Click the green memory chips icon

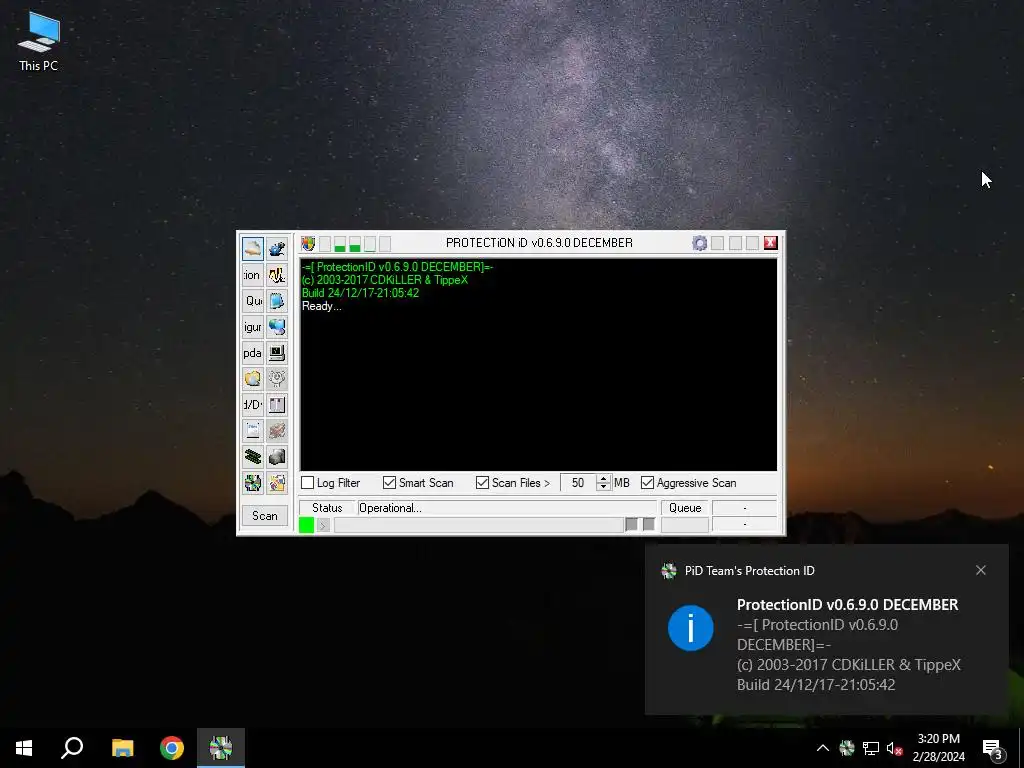pos(253,456)
